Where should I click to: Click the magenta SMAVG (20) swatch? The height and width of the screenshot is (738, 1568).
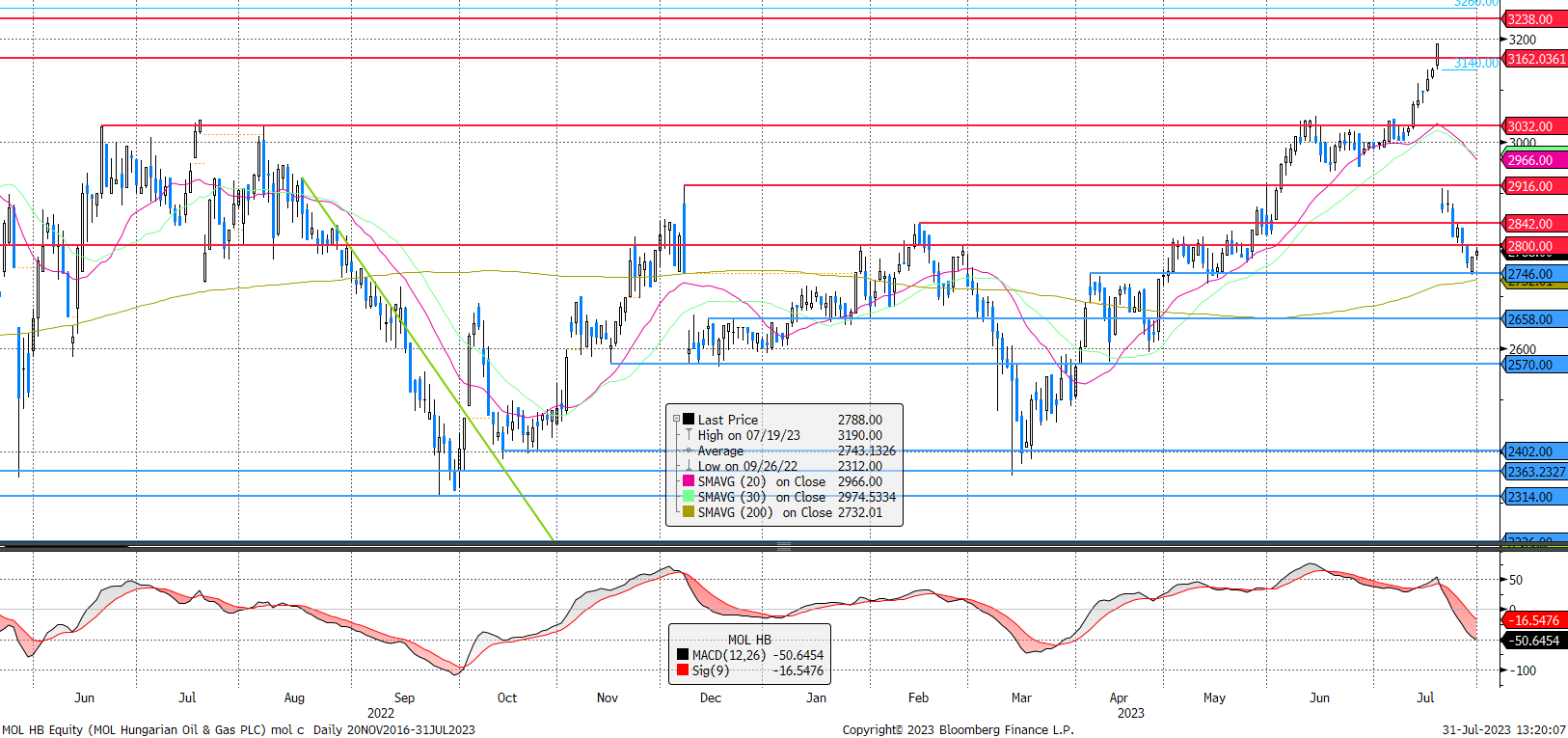pyautogui.click(x=689, y=480)
